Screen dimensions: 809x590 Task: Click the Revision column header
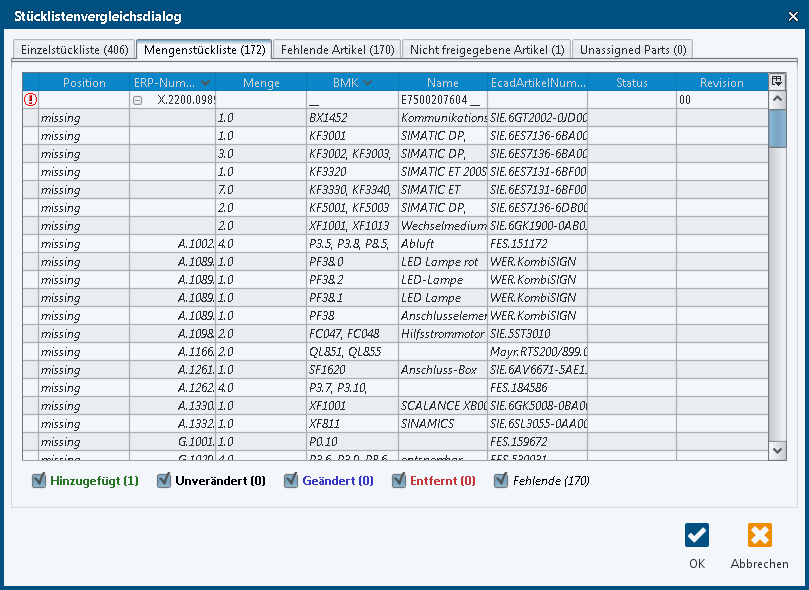coord(721,83)
